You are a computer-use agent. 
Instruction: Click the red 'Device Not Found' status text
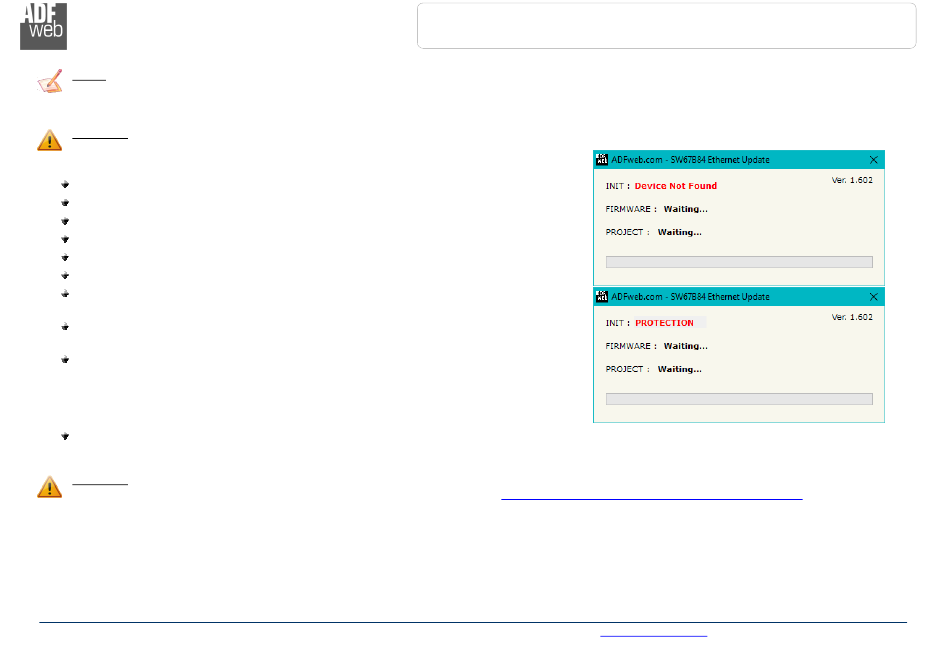point(676,186)
